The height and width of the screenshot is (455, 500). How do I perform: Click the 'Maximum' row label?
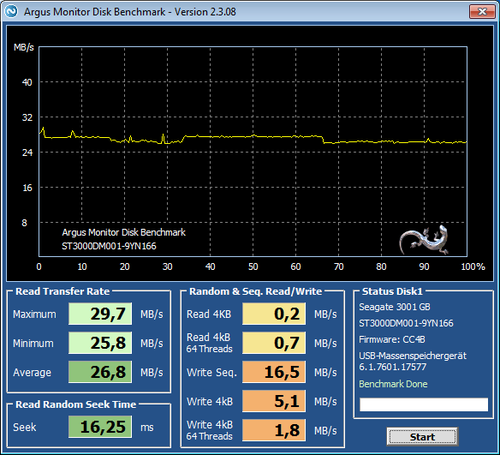point(35,314)
